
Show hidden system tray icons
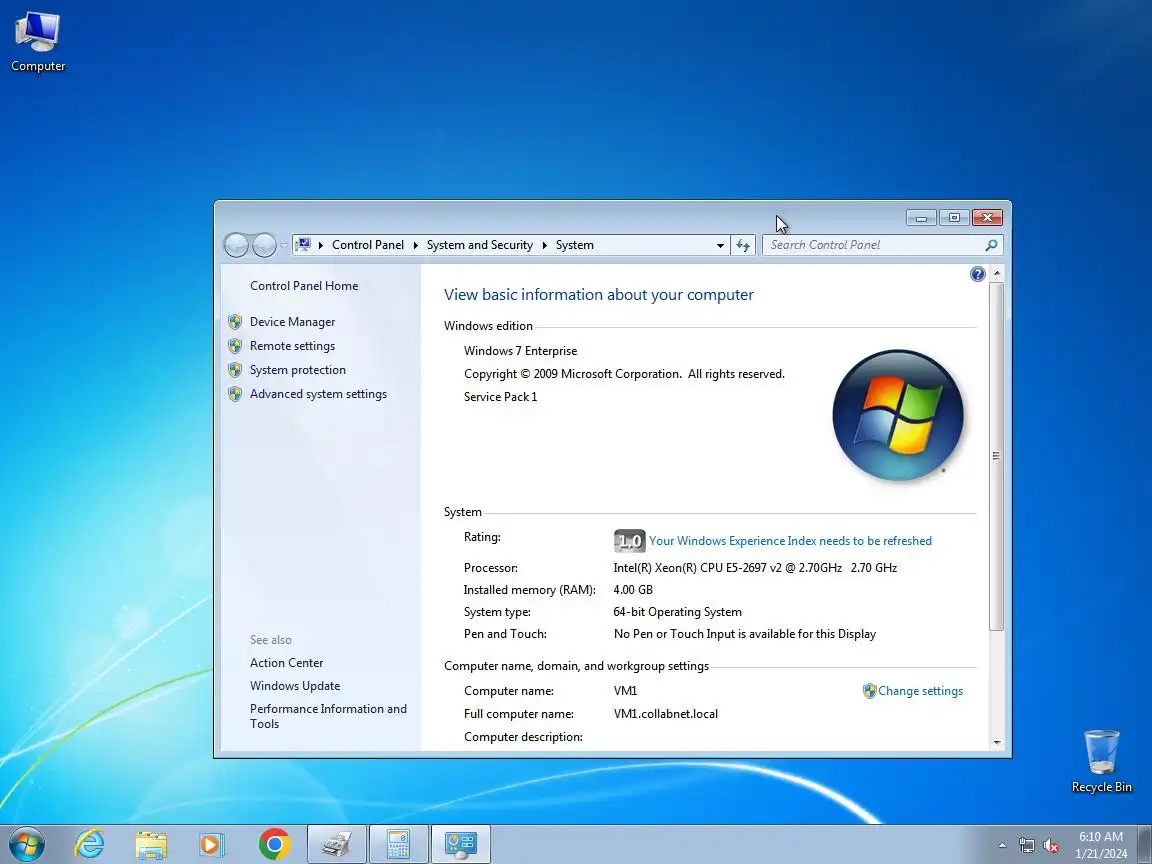click(1002, 846)
